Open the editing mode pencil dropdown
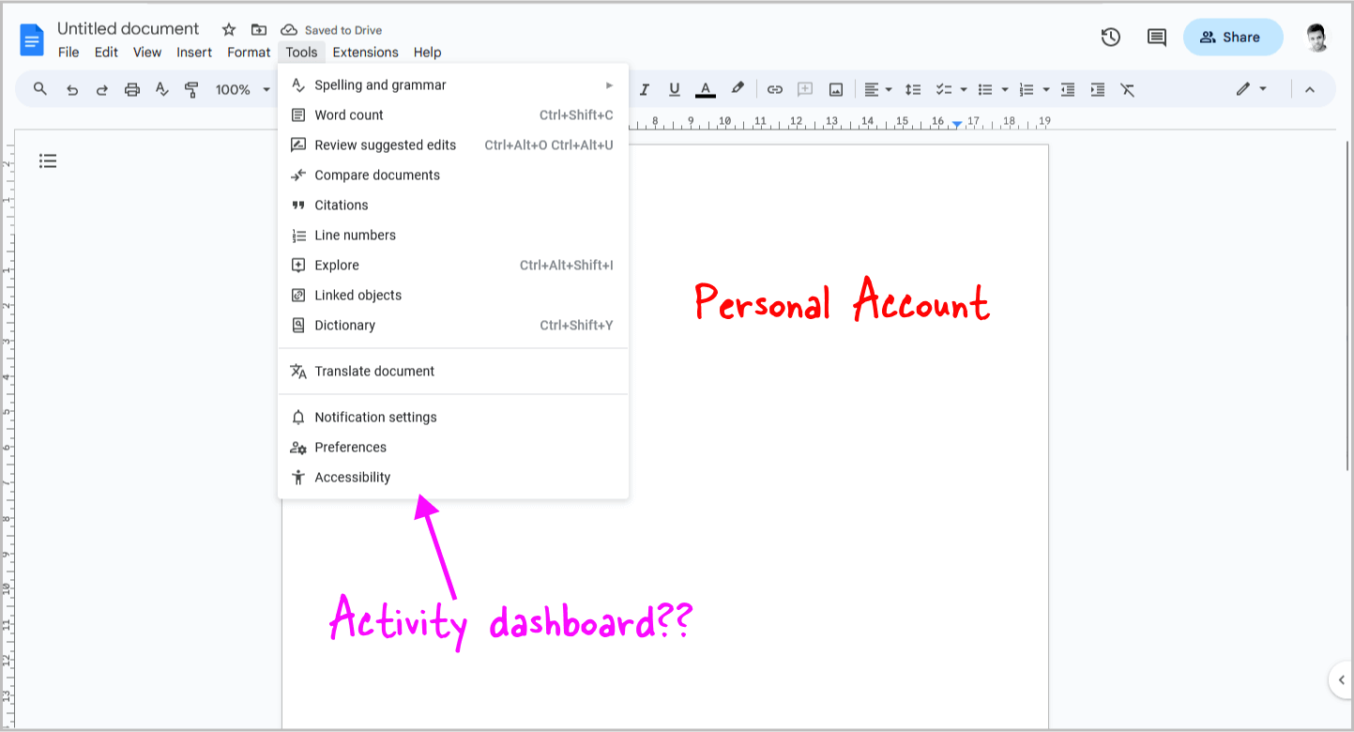 1251,89
